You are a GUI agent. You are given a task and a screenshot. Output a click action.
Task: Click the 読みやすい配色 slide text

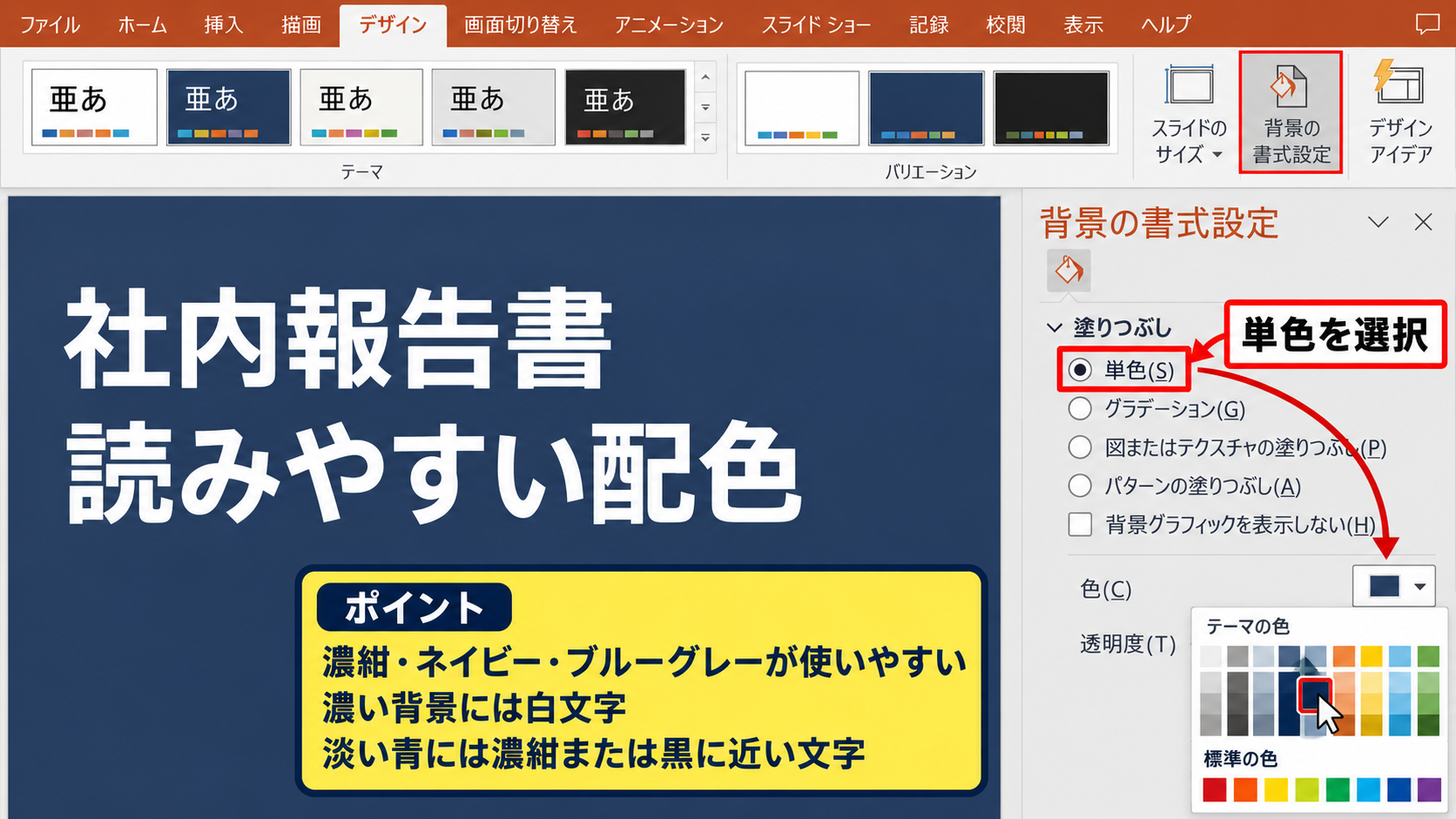pyautogui.click(x=434, y=473)
